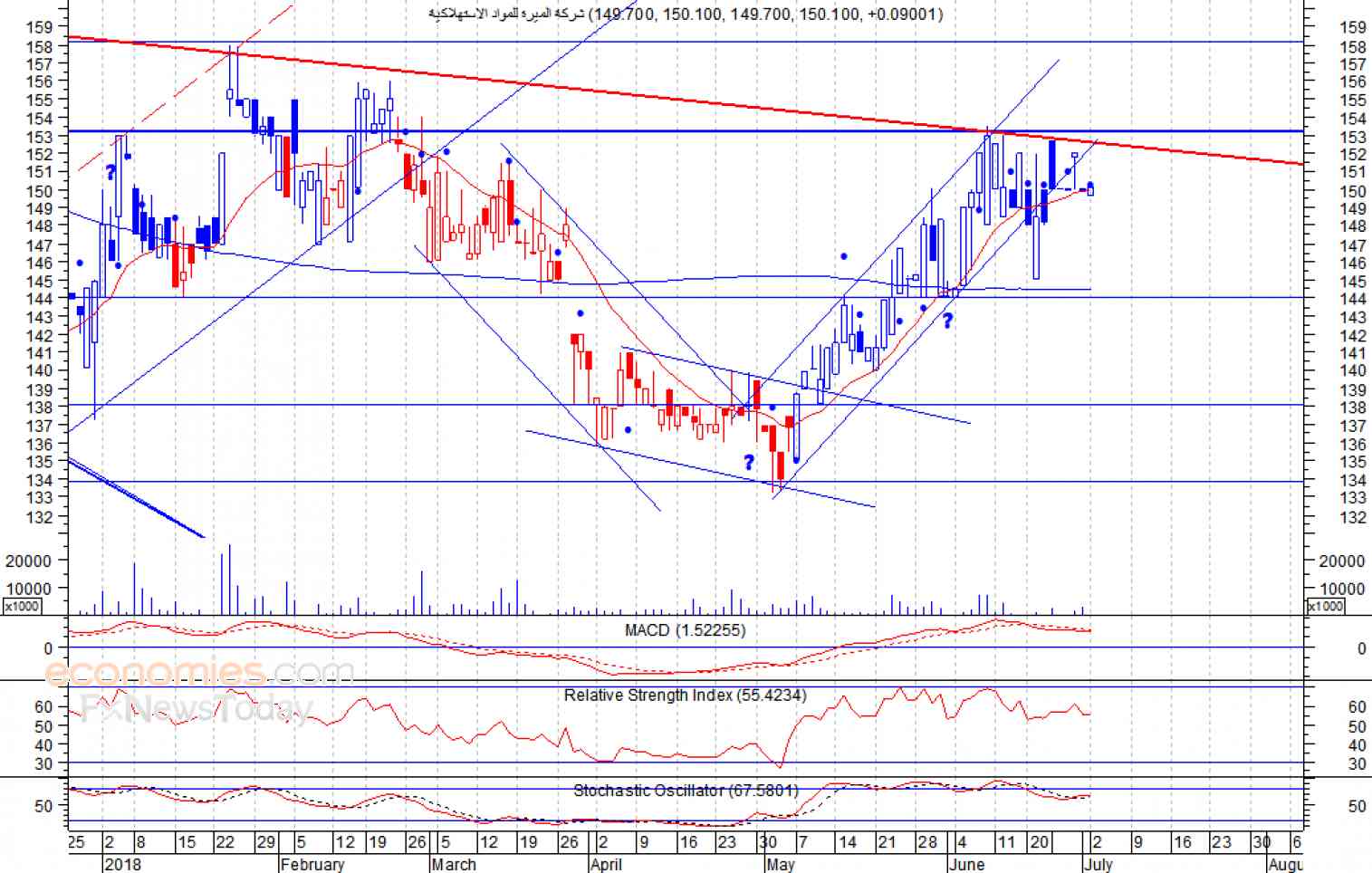Select the May month label on time axis

point(780,864)
